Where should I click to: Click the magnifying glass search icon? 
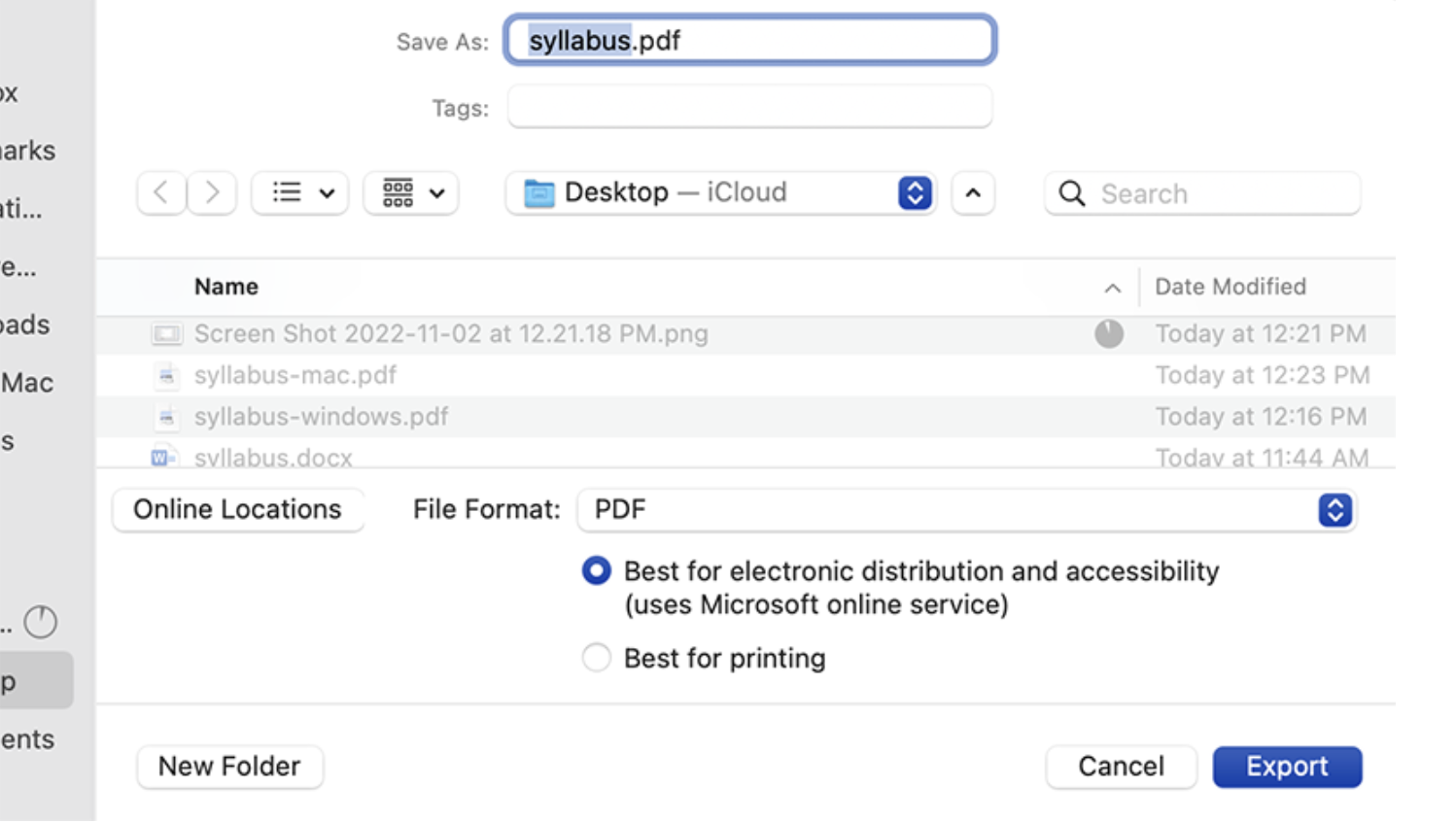point(1072,193)
